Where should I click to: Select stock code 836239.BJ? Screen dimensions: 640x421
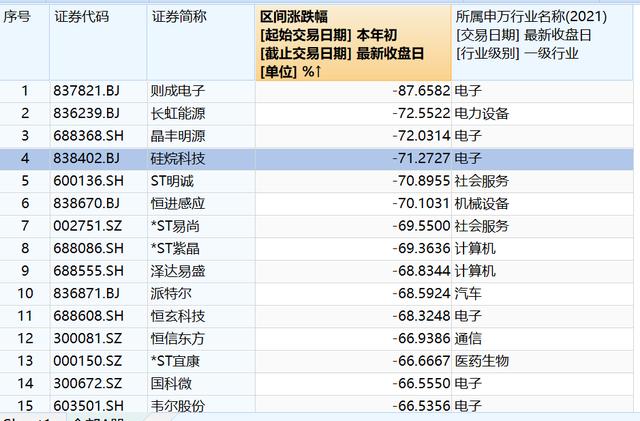click(x=87, y=113)
